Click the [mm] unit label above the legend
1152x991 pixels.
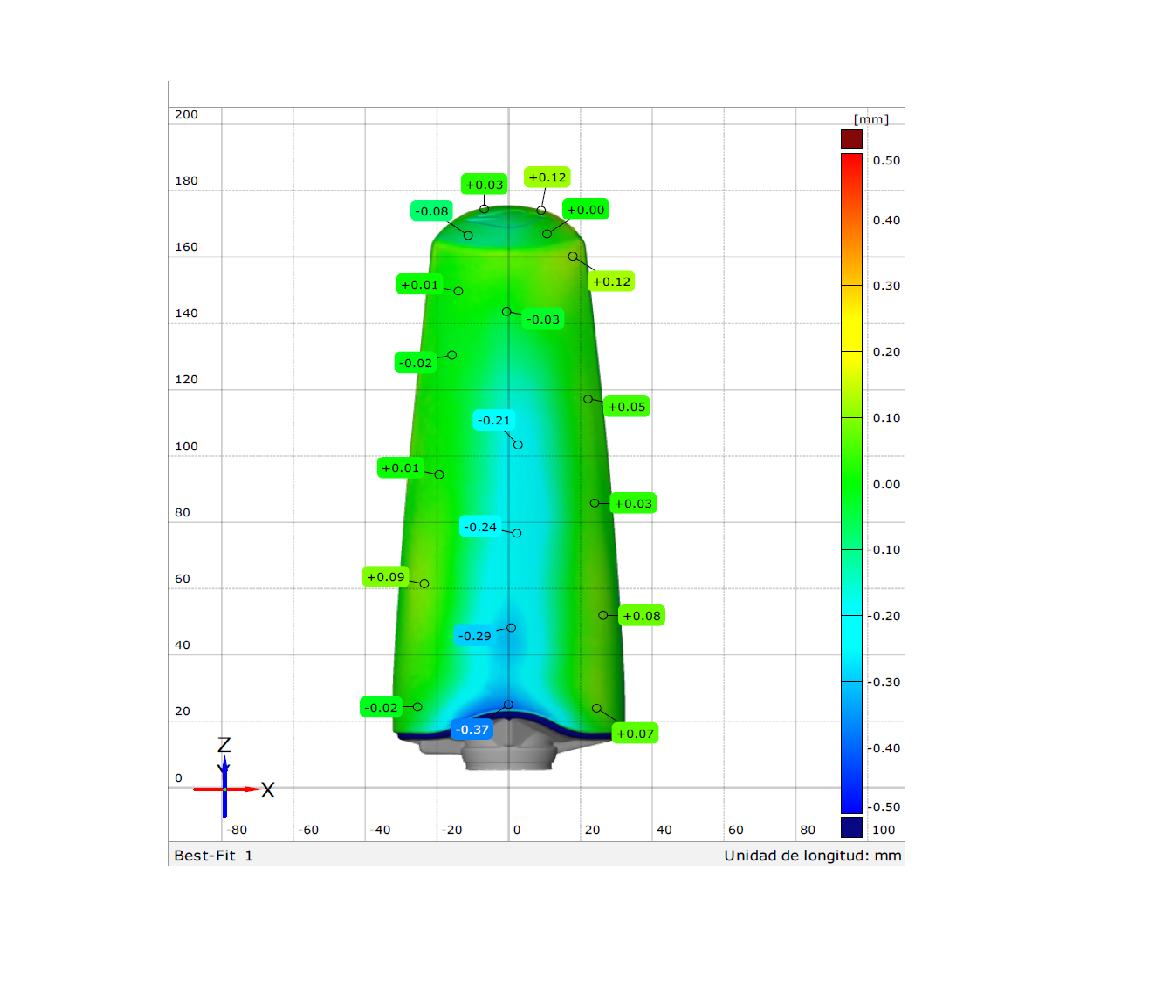[871, 119]
